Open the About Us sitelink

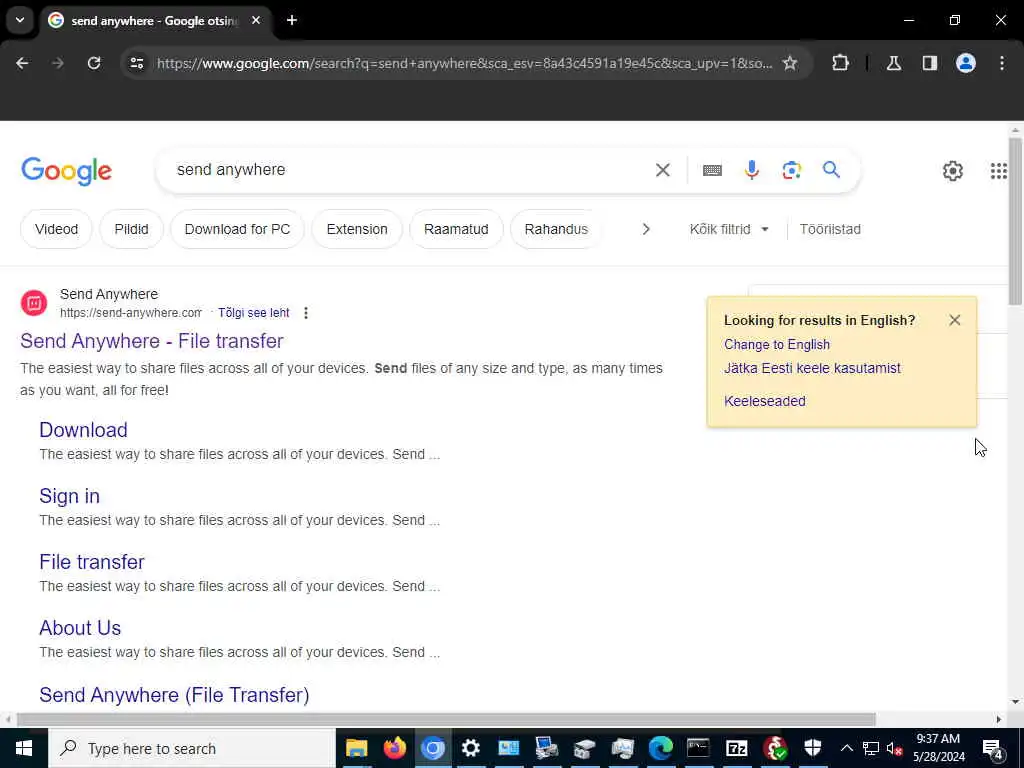[x=80, y=628]
